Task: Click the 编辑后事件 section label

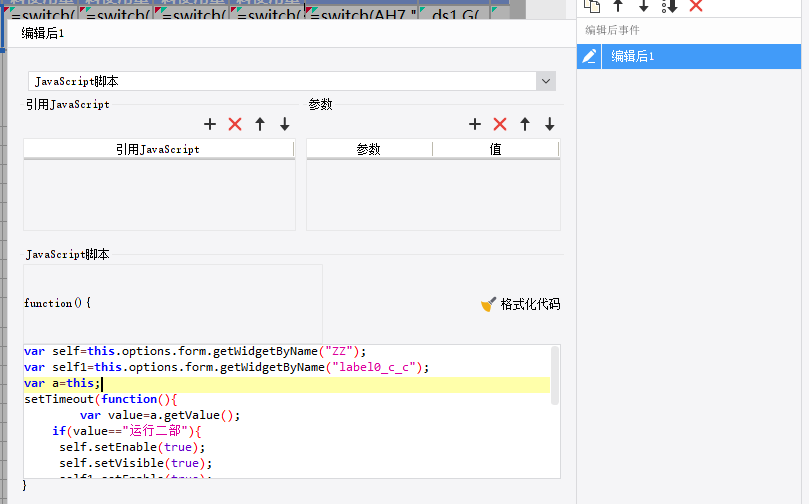Action: tap(612, 30)
